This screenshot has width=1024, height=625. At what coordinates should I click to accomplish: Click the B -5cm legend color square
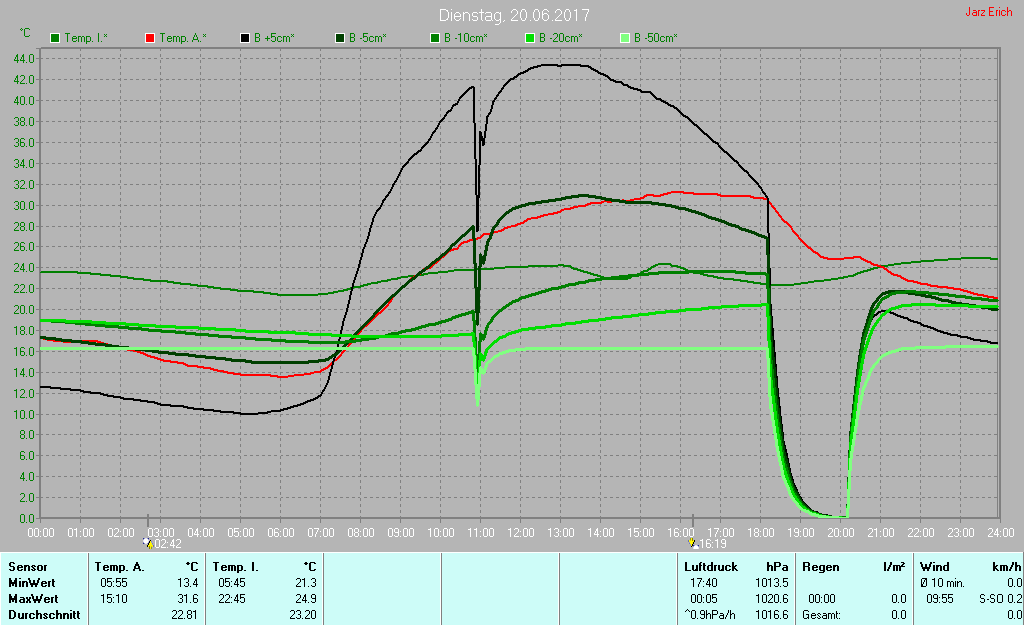[x=340, y=38]
